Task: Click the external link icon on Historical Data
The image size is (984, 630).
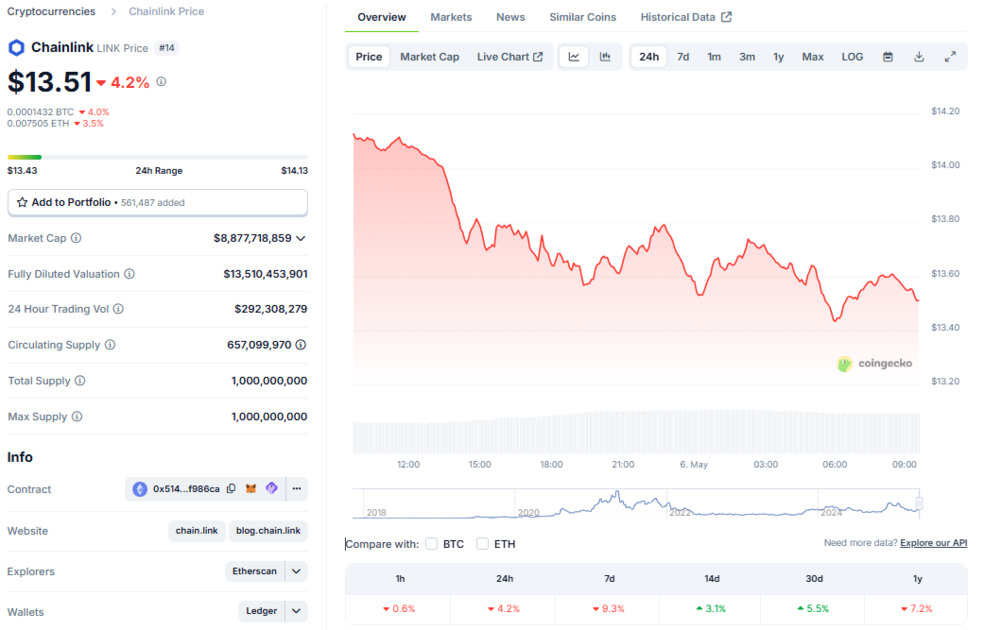Action: [727, 17]
